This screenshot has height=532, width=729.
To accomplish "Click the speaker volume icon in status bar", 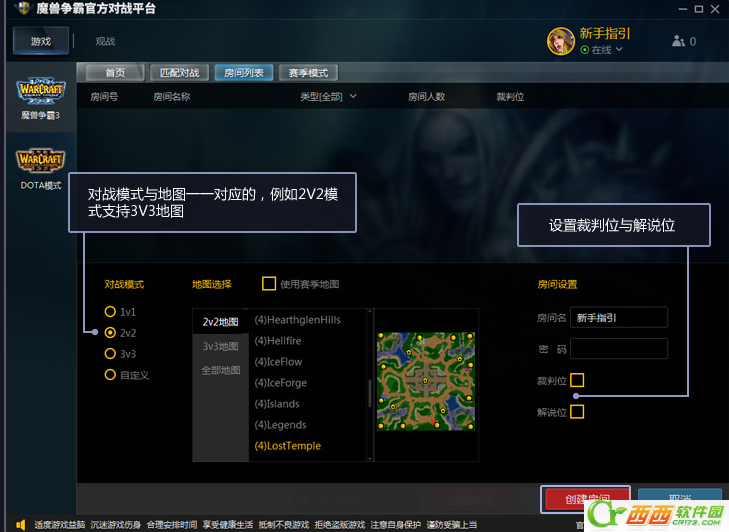I will (20, 525).
